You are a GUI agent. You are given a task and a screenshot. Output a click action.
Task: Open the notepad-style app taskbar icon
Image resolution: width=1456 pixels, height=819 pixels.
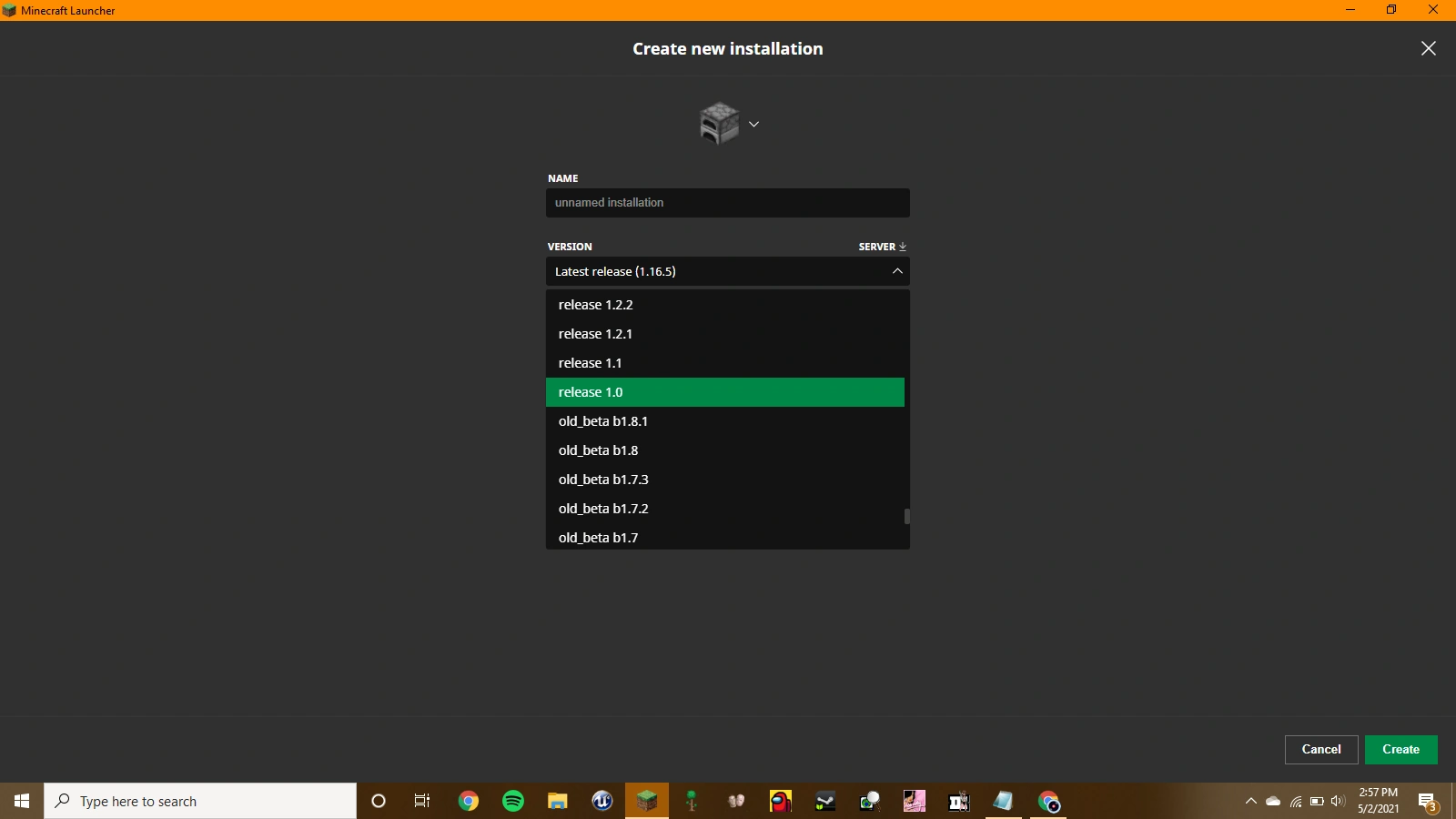[x=1004, y=801]
